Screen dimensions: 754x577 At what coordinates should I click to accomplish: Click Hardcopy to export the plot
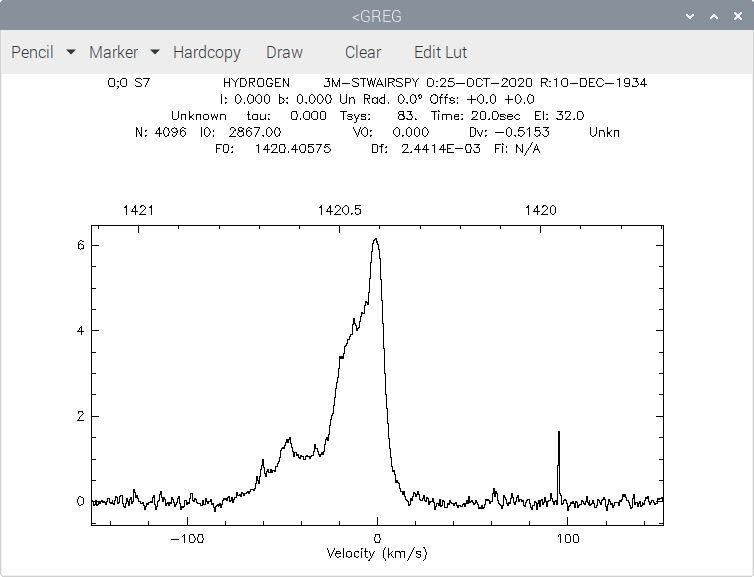207,52
